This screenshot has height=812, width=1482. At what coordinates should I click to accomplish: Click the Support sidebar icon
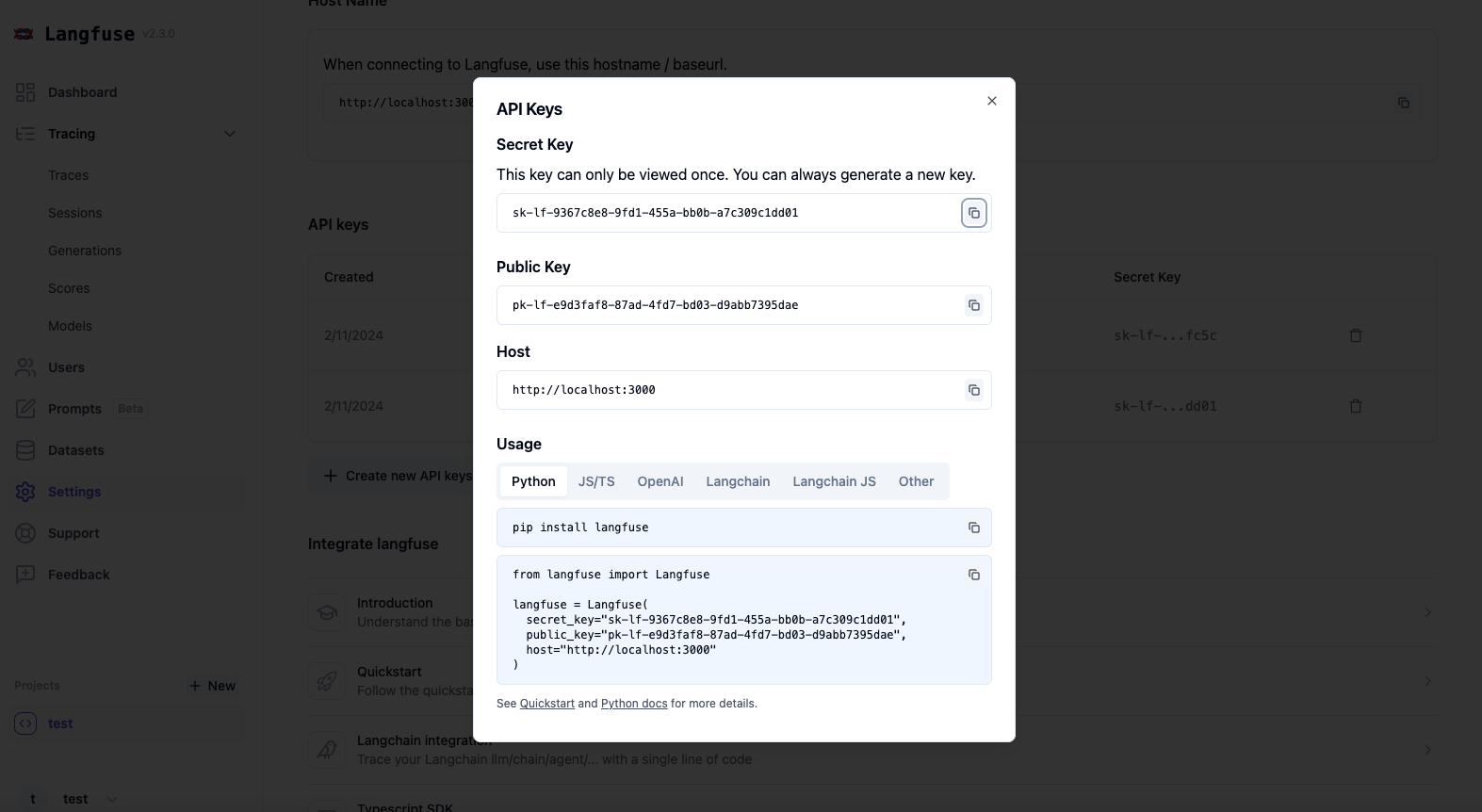[x=25, y=533]
